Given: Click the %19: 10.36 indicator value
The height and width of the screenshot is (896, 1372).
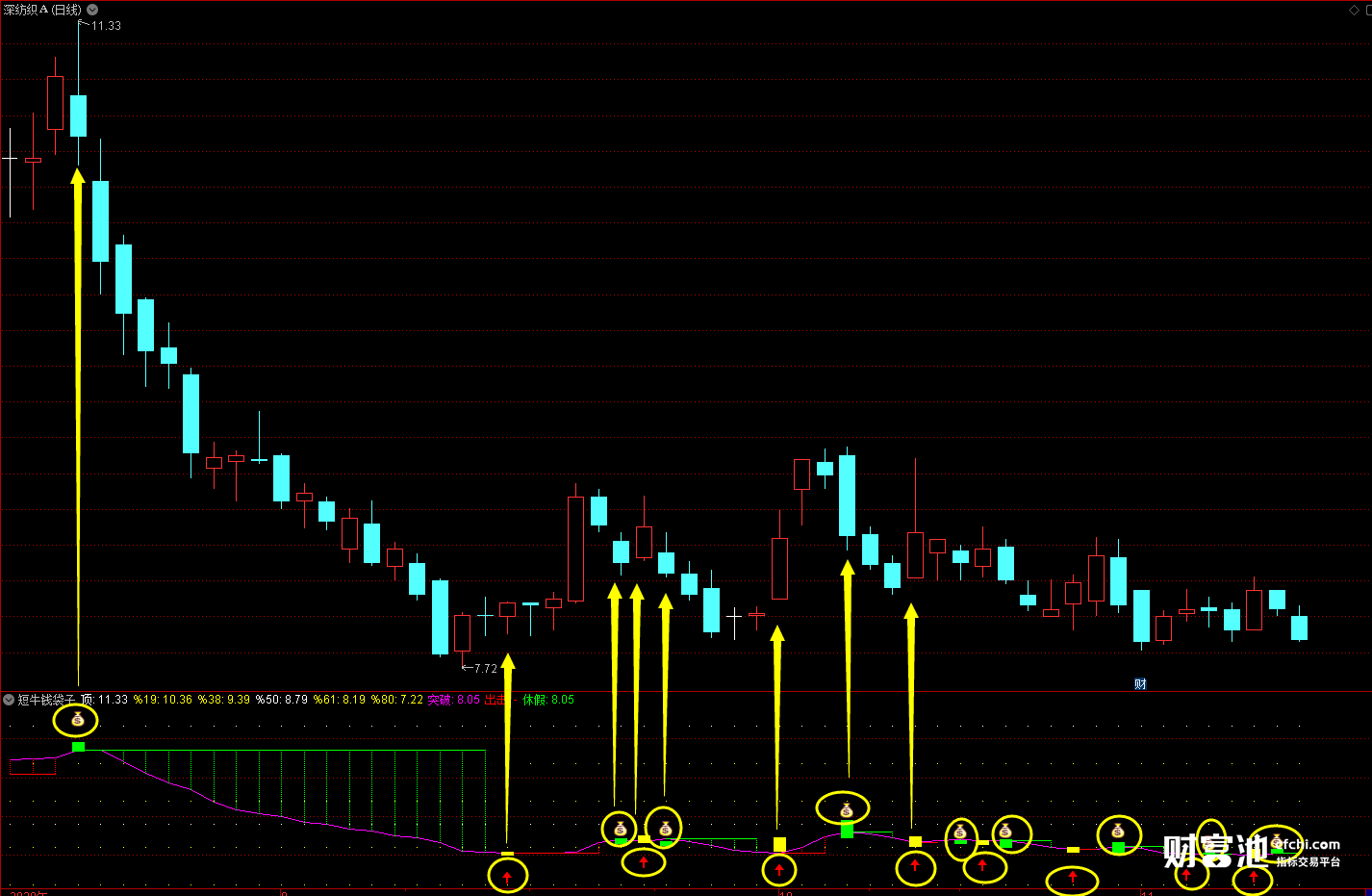Looking at the screenshot, I should click(x=163, y=700).
